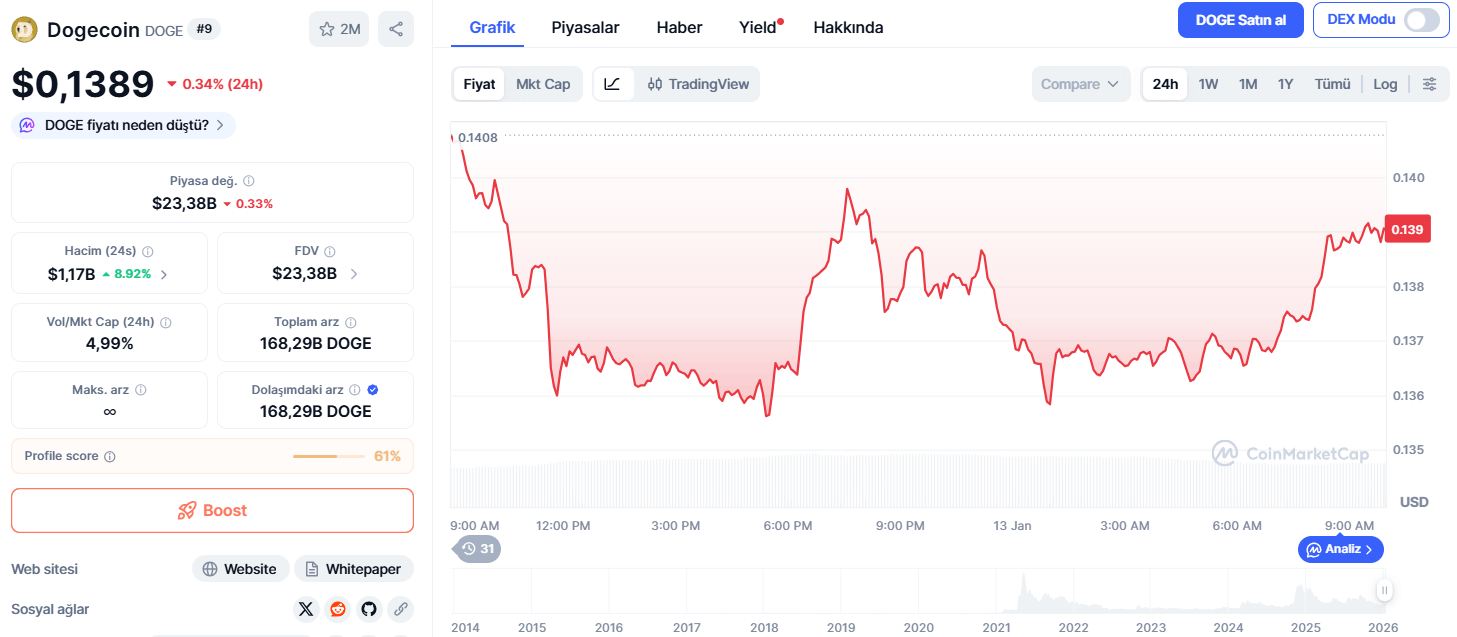The height and width of the screenshot is (637, 1457).
Task: Click the pause handle on range navigator
Action: pyautogui.click(x=1384, y=590)
